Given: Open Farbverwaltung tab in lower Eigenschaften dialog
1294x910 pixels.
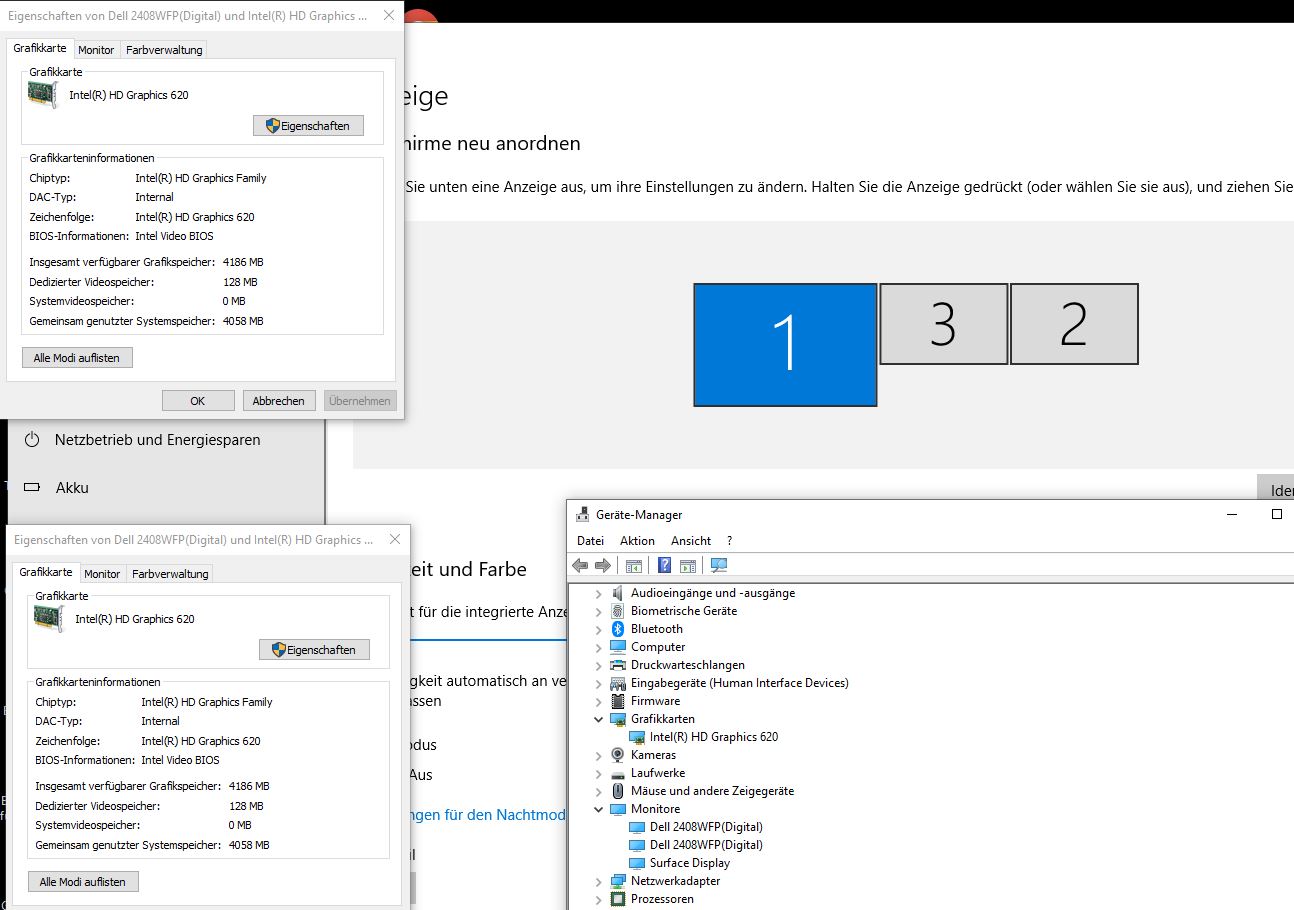Looking at the screenshot, I should [170, 574].
